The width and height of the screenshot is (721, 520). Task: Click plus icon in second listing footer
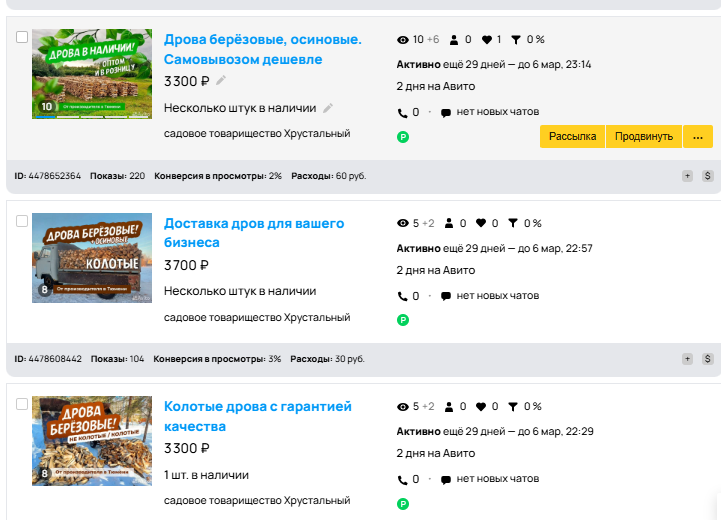coord(687,359)
